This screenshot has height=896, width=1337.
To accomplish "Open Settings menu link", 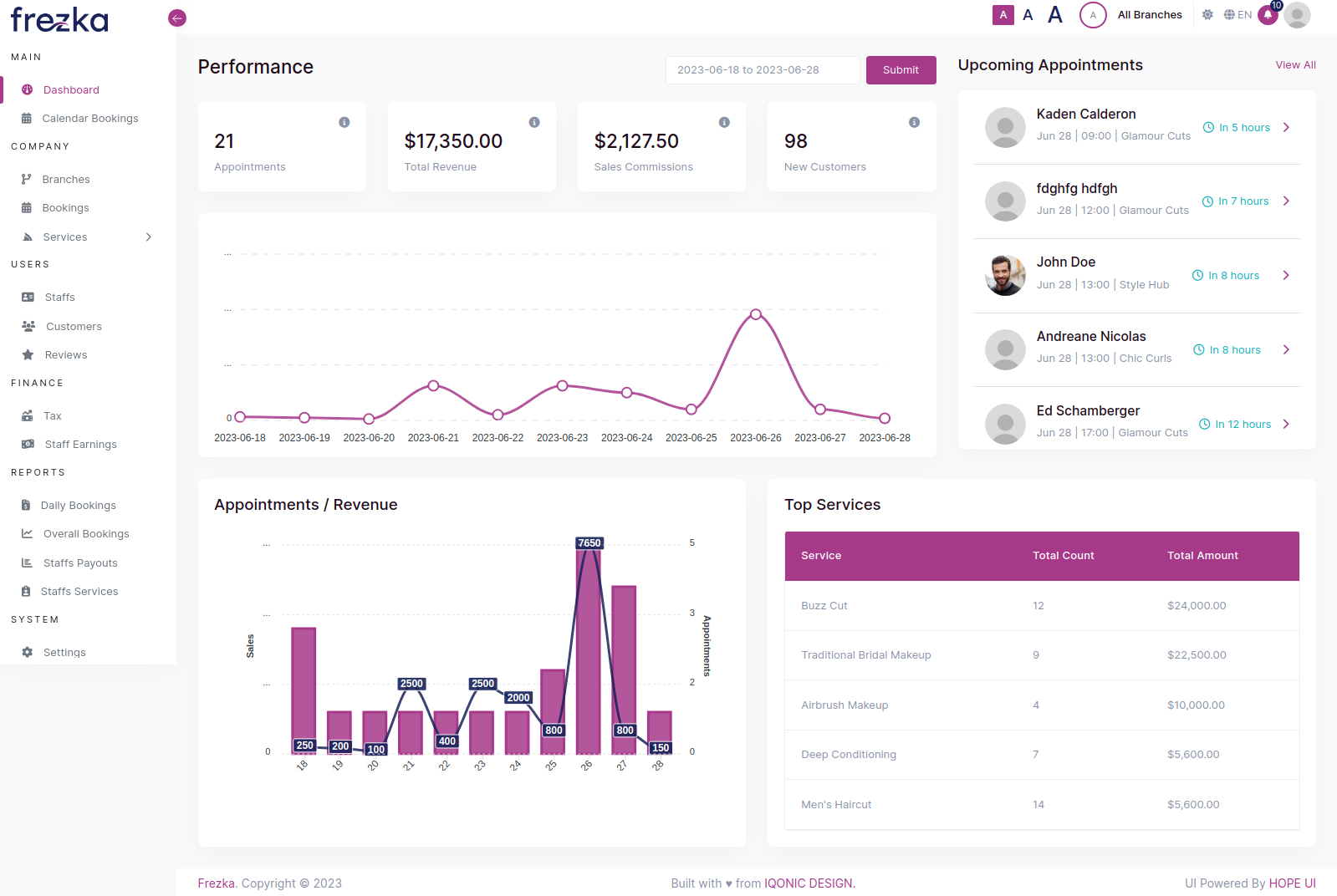I will [x=64, y=652].
